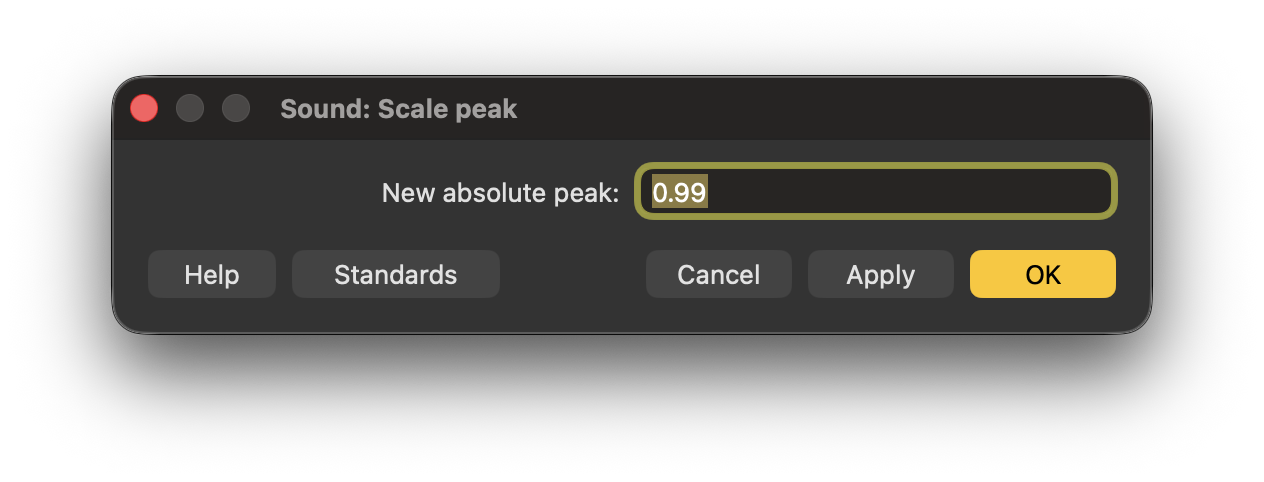
Task: Close the dialog with the red button
Action: pos(144,108)
